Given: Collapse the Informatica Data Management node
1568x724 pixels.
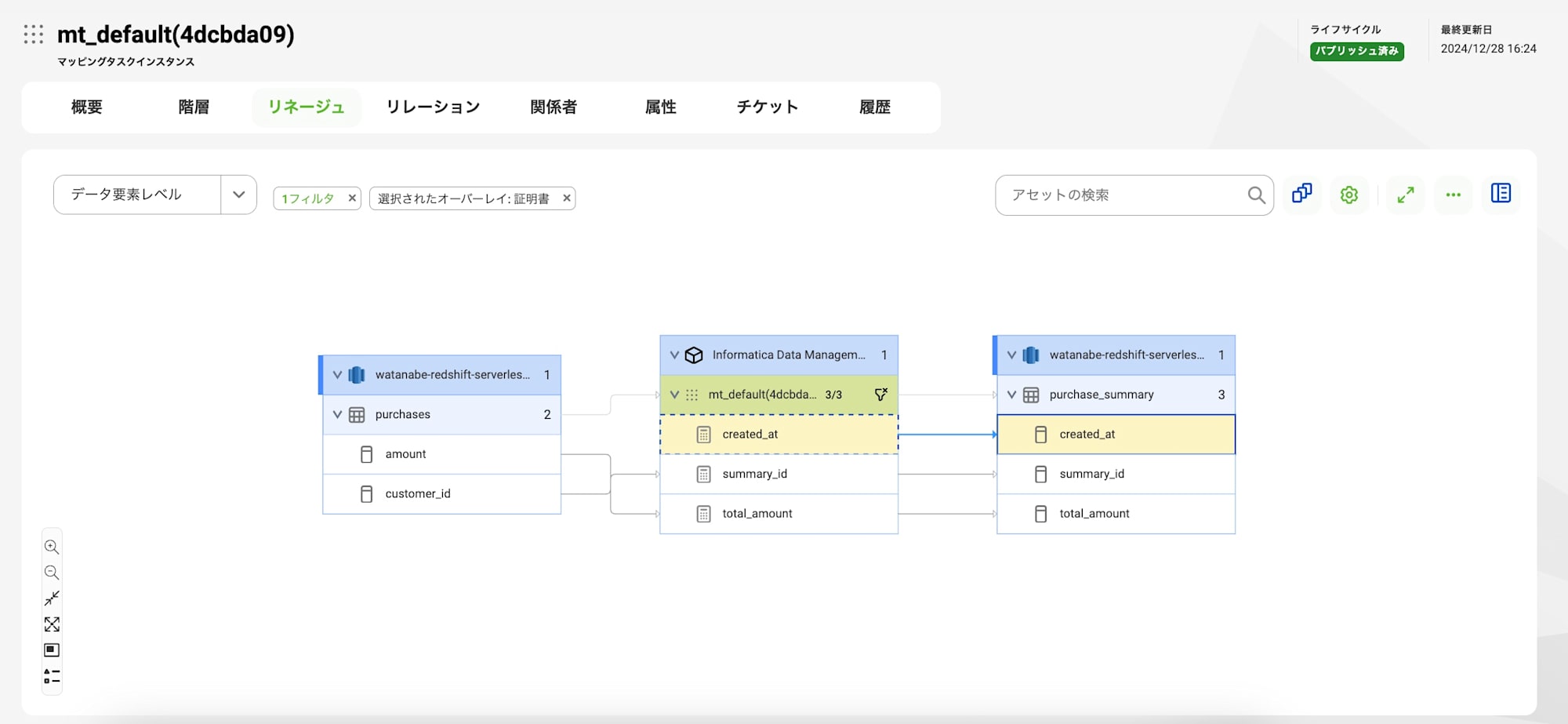Looking at the screenshot, I should (x=674, y=355).
